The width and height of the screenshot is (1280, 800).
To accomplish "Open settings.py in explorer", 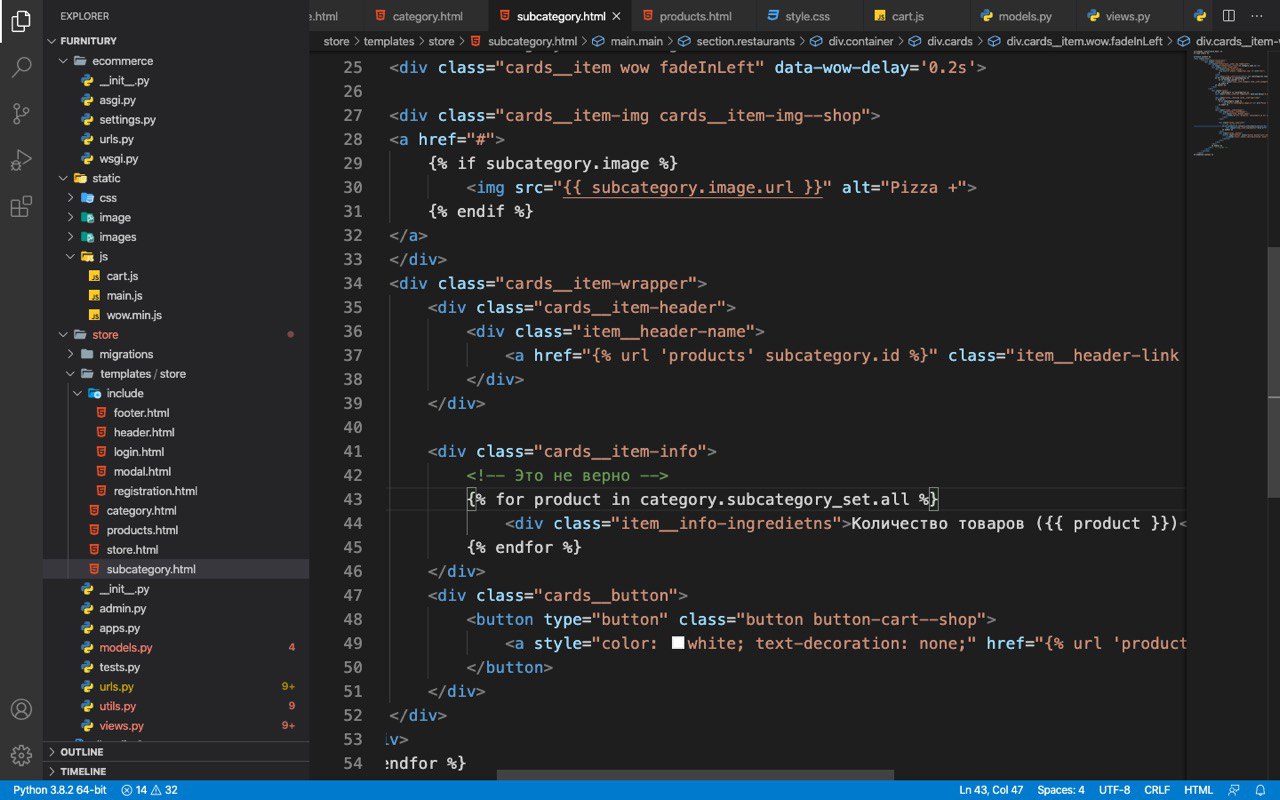I will point(127,120).
